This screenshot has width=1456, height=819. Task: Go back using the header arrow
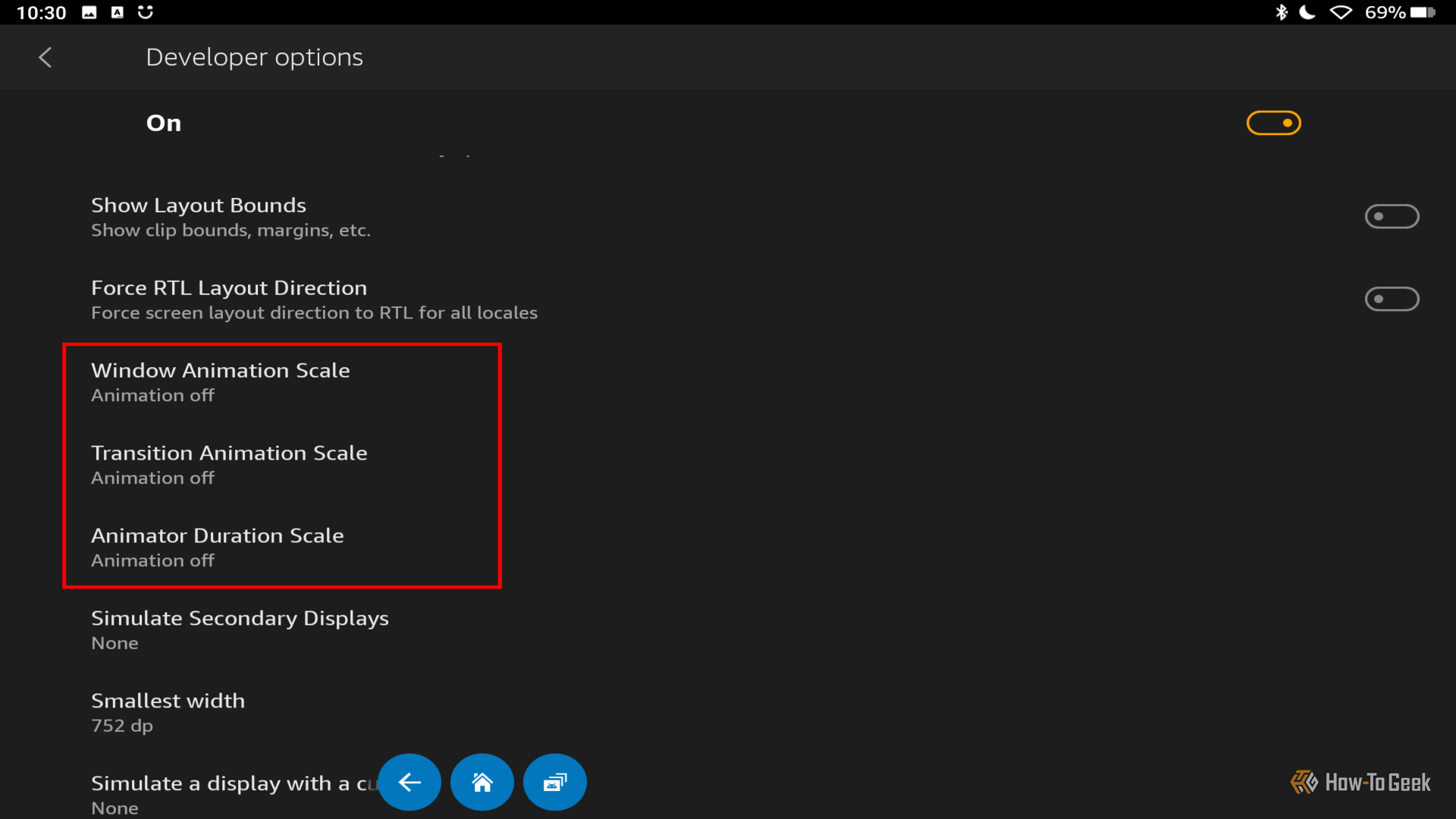pos(45,57)
